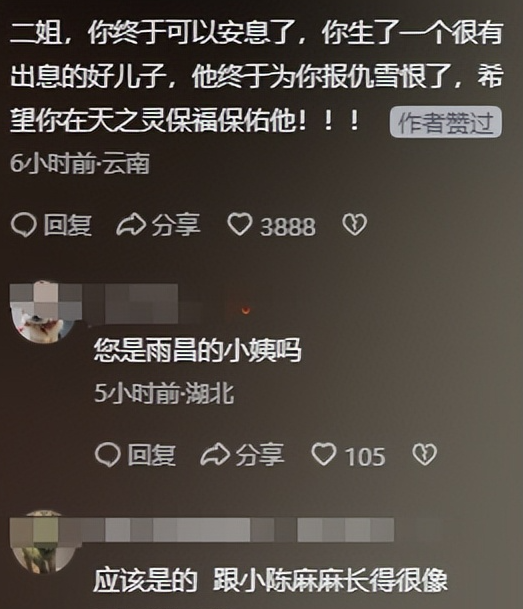Tap the 6小时前·云南 timestamp
This screenshot has width=523, height=609.
tap(80, 163)
